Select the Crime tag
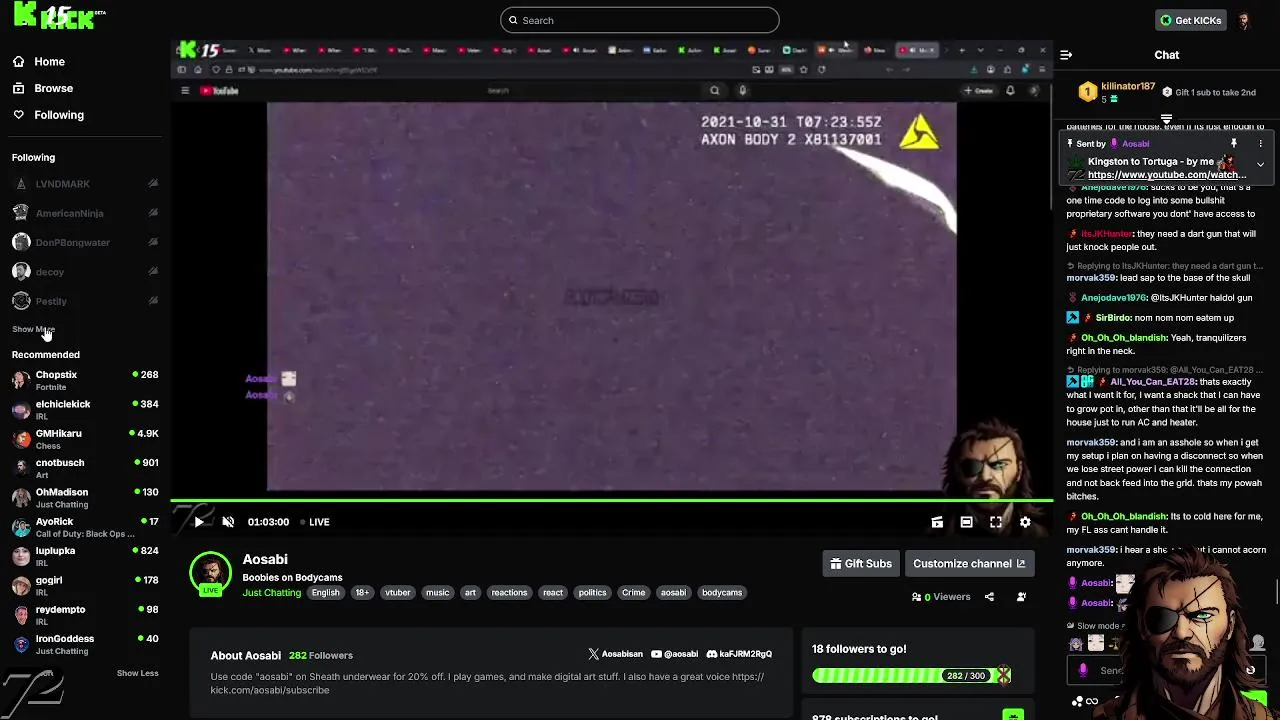The width and height of the screenshot is (1280, 720). coord(634,593)
